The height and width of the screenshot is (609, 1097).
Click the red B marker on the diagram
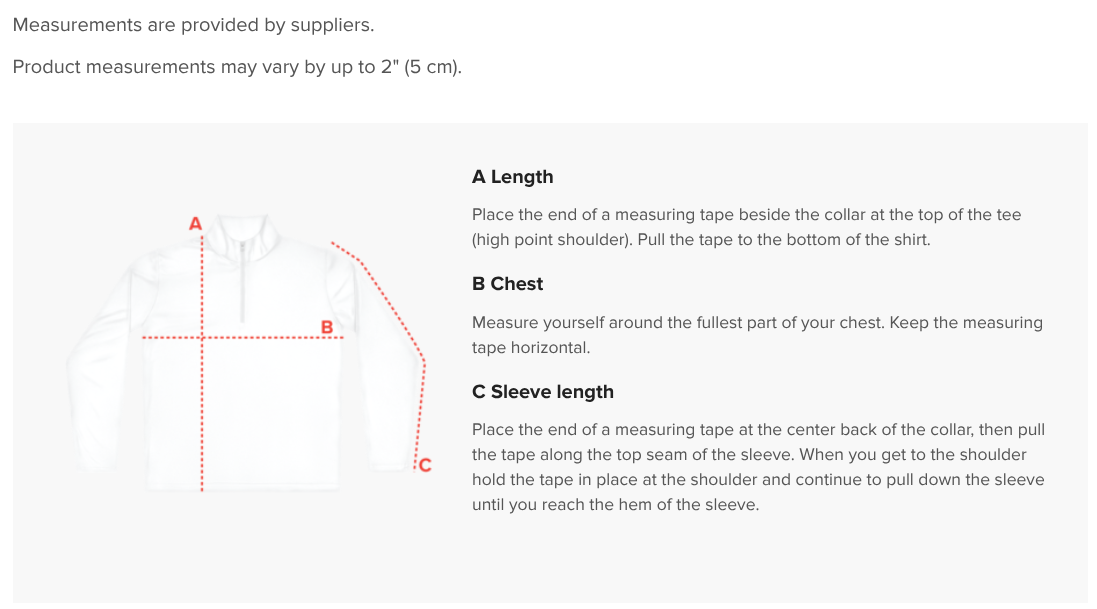coord(327,327)
